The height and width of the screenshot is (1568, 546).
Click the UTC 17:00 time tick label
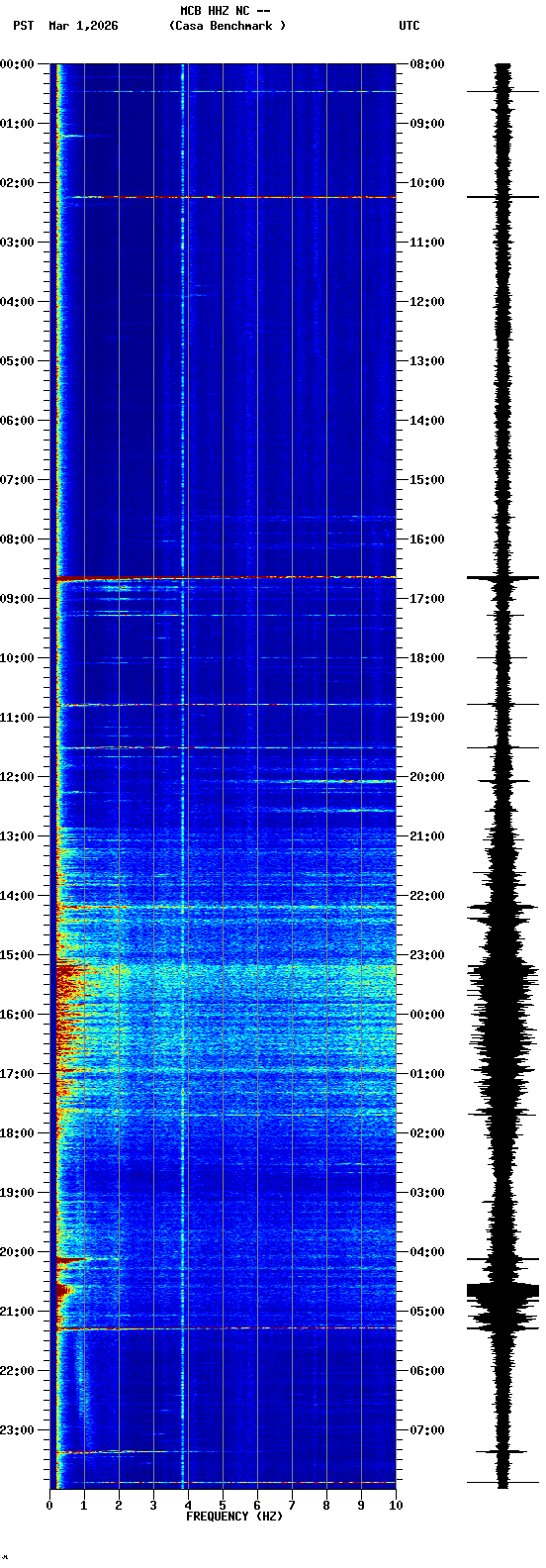pyautogui.click(x=427, y=599)
